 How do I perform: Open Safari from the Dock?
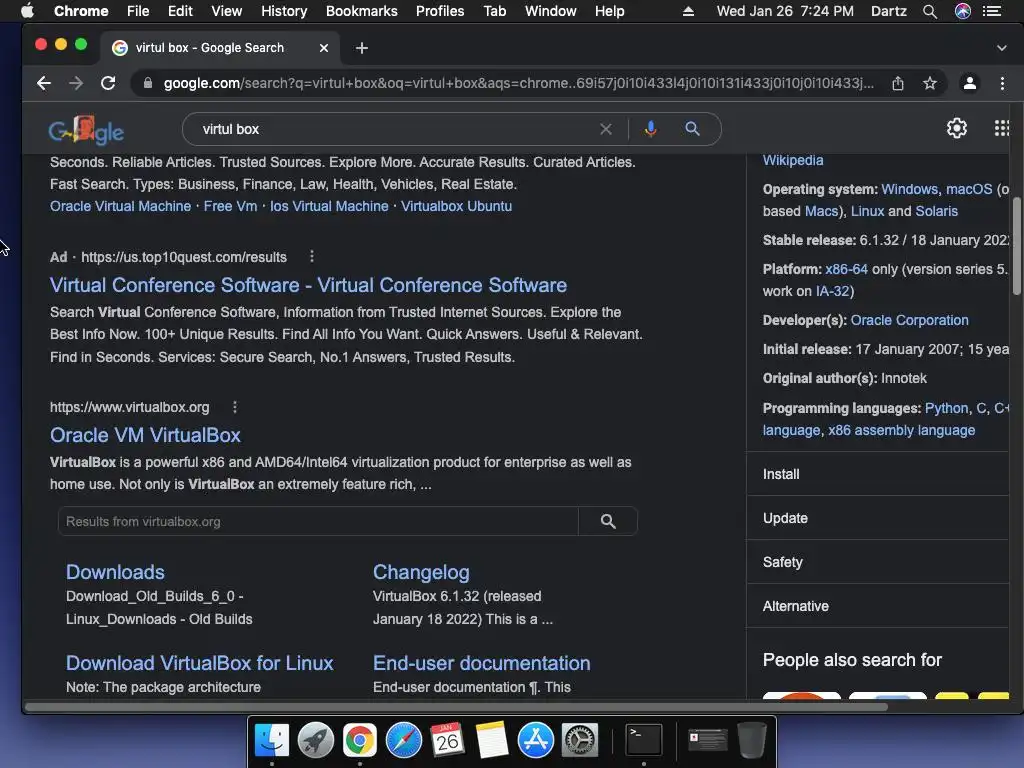pos(404,740)
